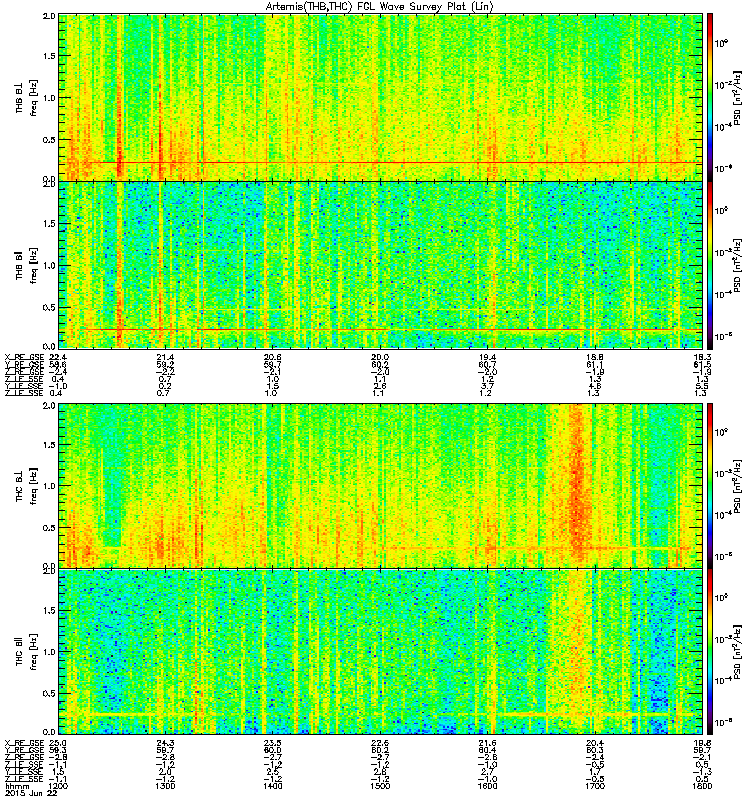Click the THB B-parallel PSD color bar

point(709,265)
